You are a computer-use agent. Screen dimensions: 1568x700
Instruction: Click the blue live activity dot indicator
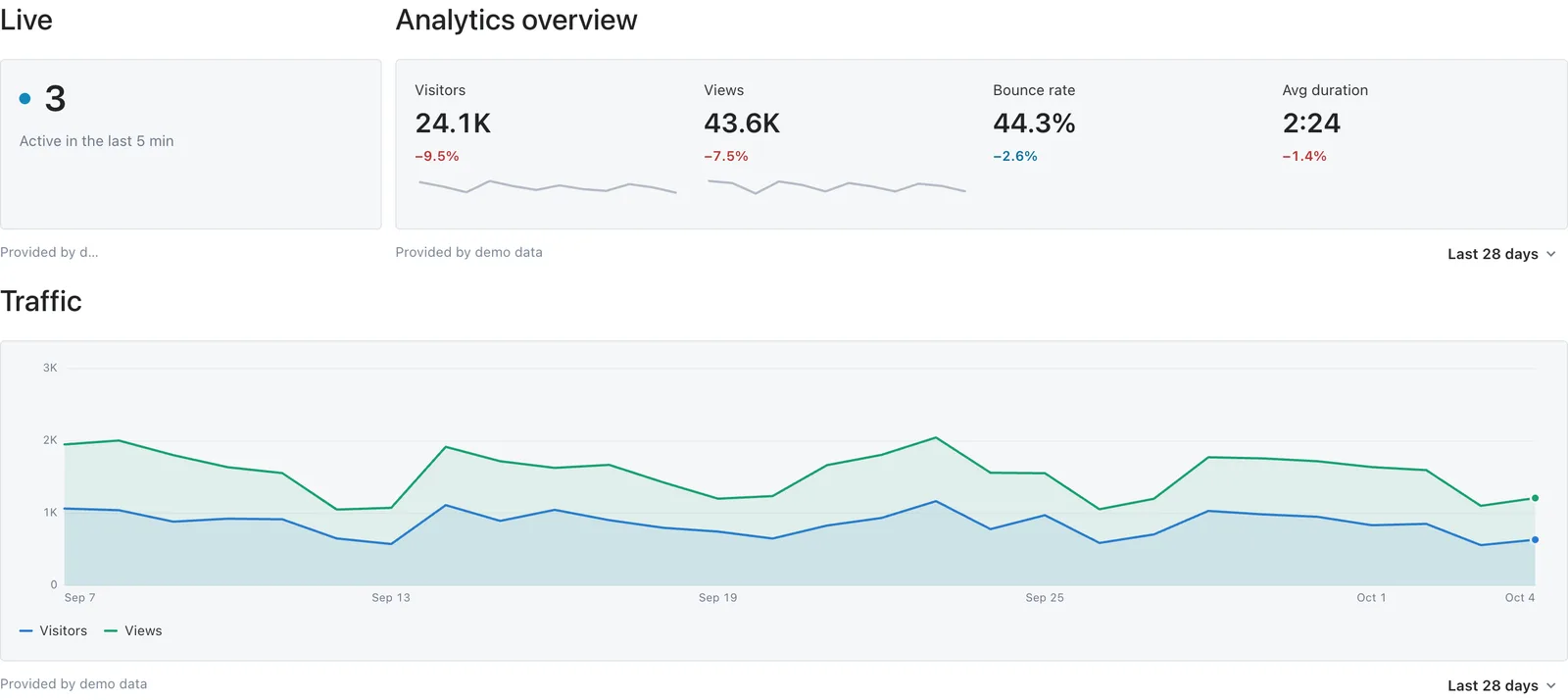coord(25,98)
